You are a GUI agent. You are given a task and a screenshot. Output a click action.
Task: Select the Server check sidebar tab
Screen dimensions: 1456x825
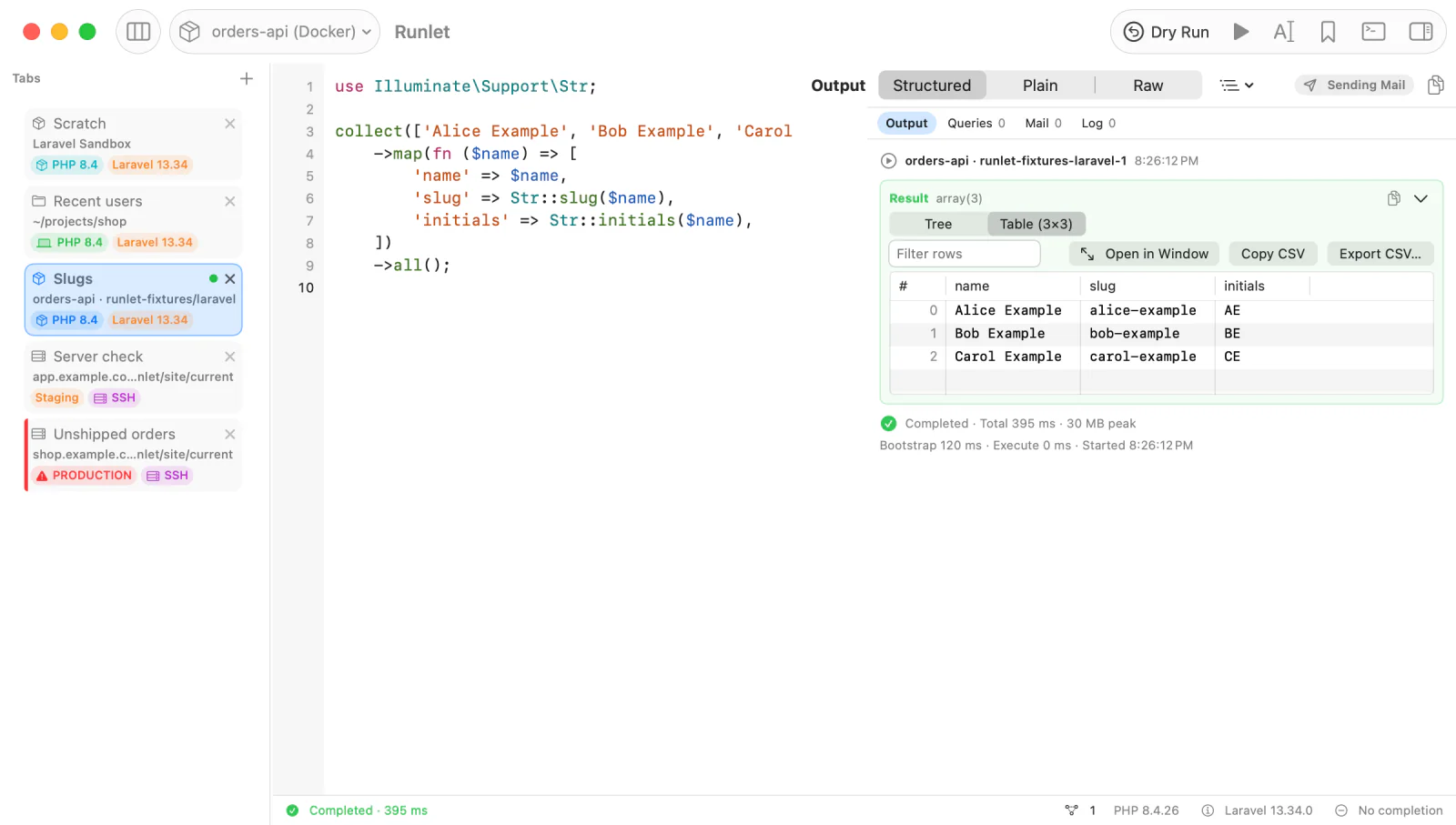point(133,377)
